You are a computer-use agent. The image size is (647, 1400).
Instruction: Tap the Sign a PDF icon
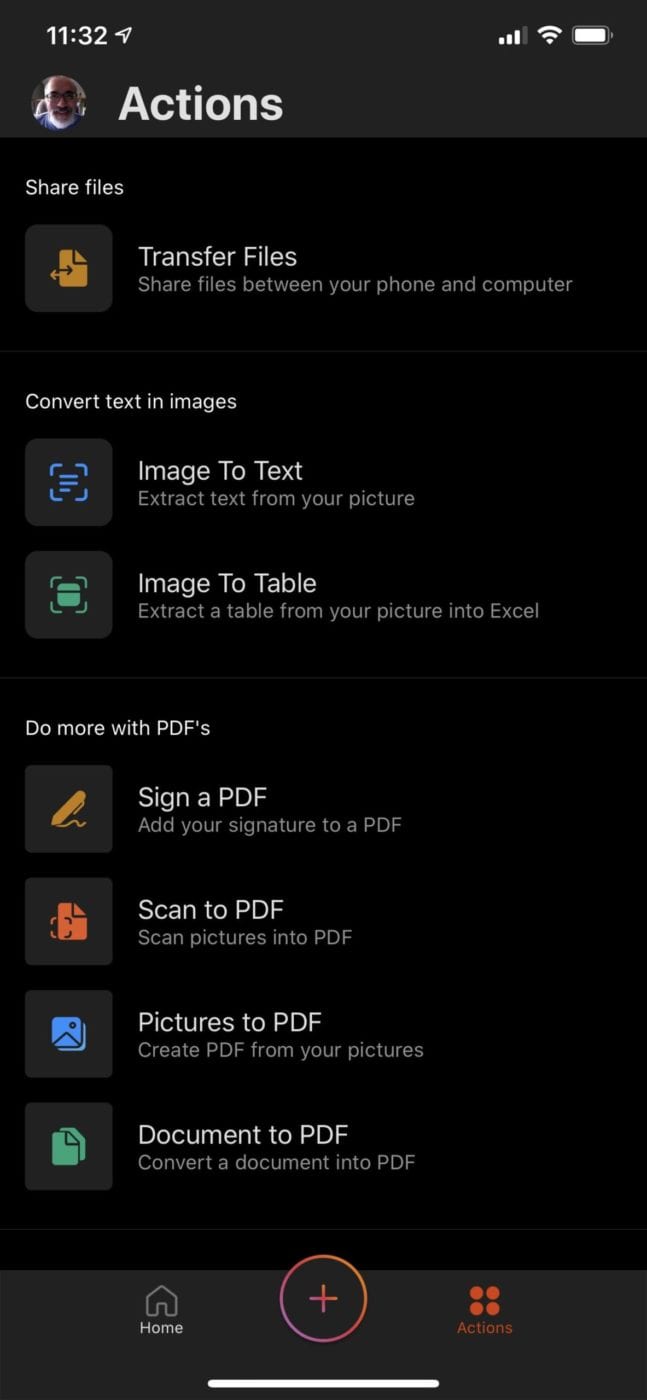coord(69,808)
